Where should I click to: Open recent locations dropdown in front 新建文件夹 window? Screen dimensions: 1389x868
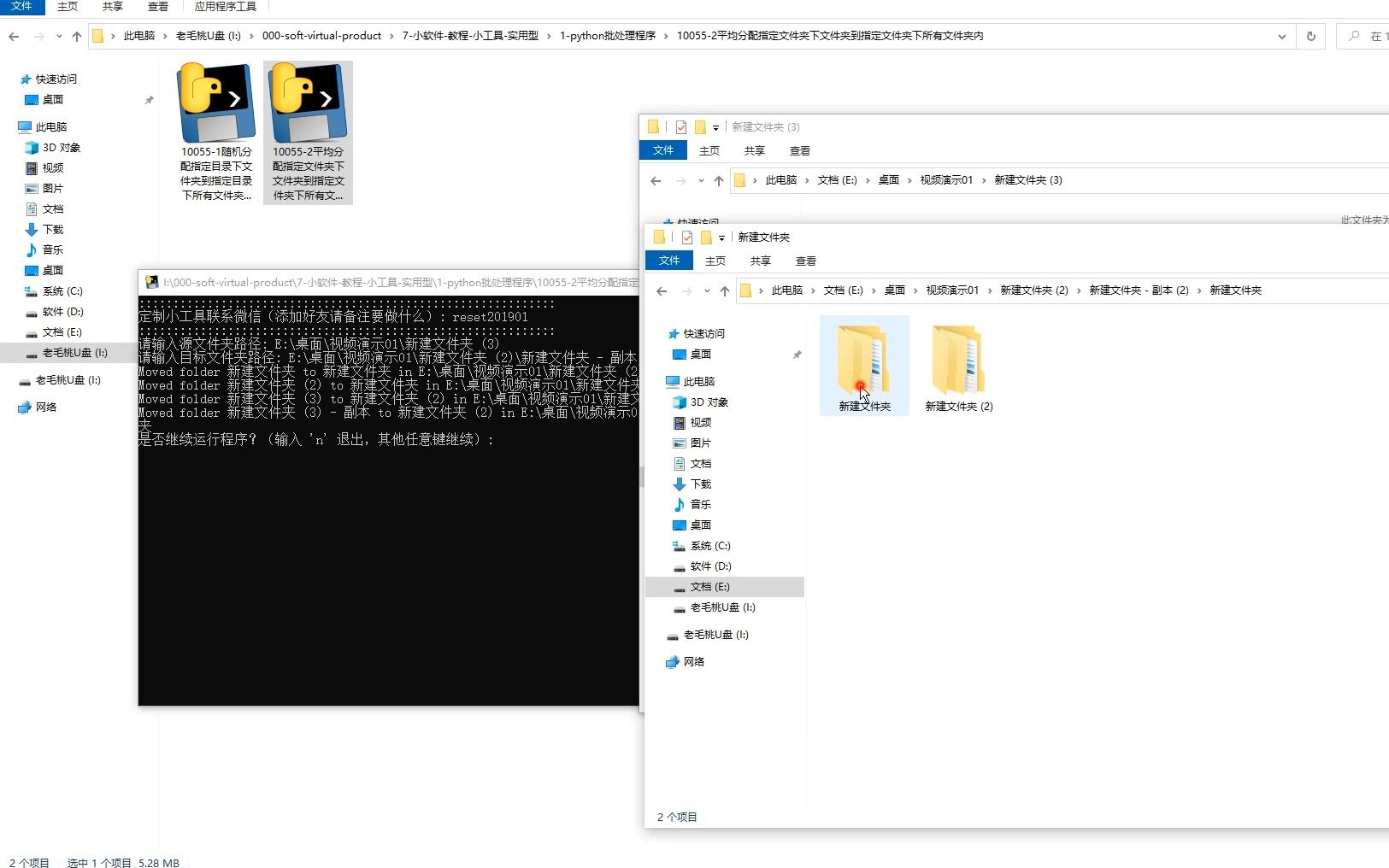point(707,290)
